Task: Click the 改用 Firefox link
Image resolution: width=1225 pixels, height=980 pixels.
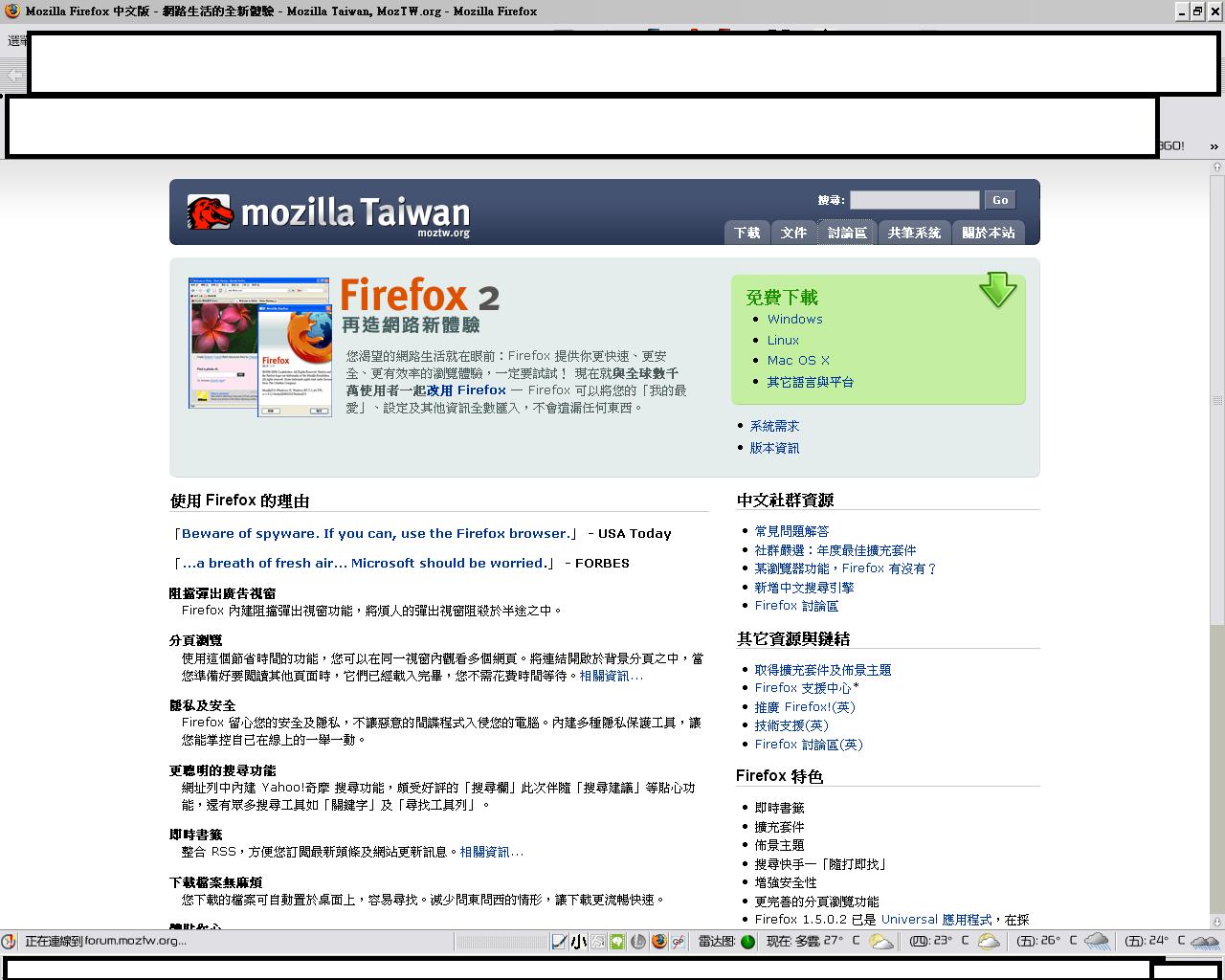Action: [466, 390]
